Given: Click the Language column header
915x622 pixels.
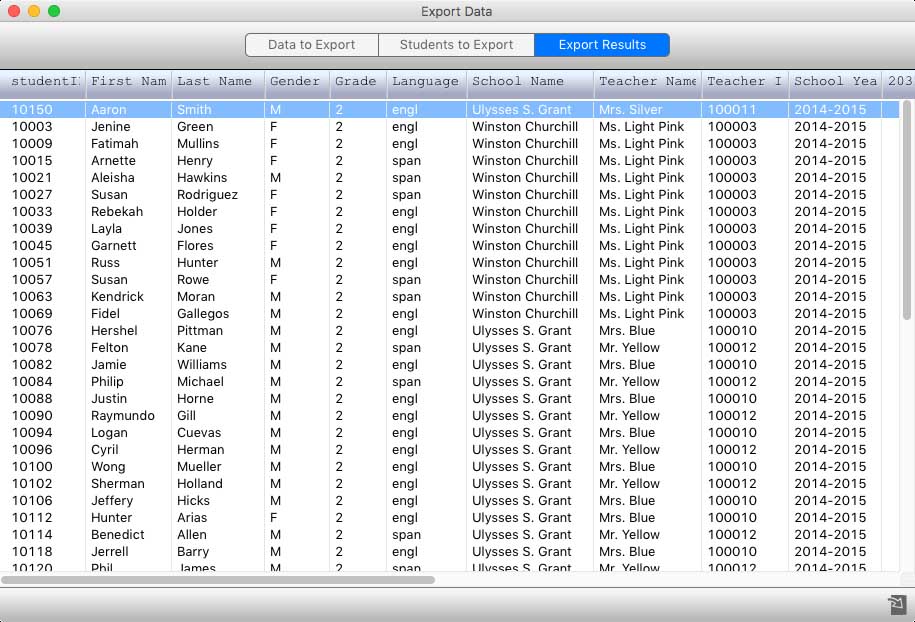Looking at the screenshot, I should click(426, 82).
